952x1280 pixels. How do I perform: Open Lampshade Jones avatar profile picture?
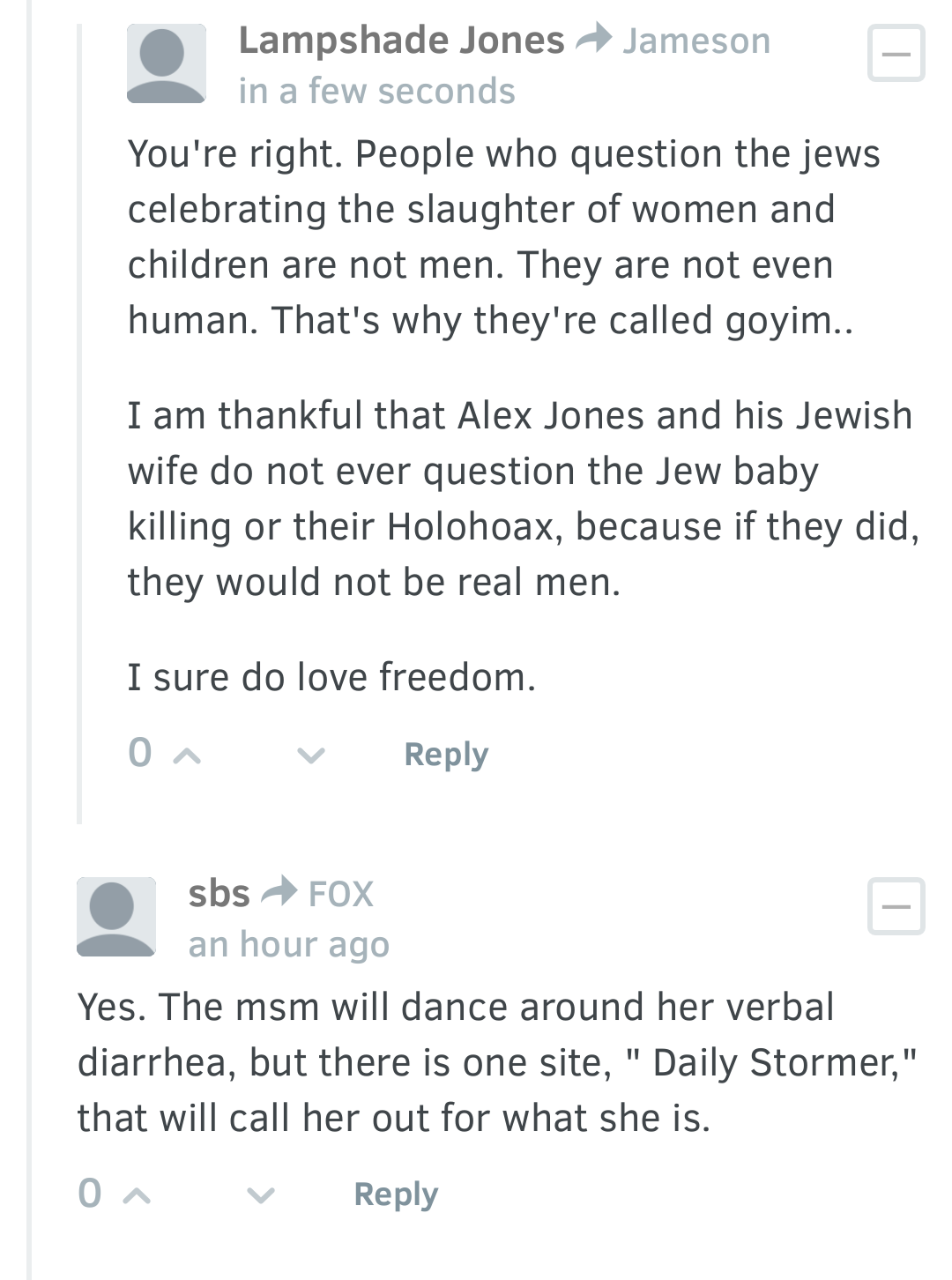coord(167,63)
